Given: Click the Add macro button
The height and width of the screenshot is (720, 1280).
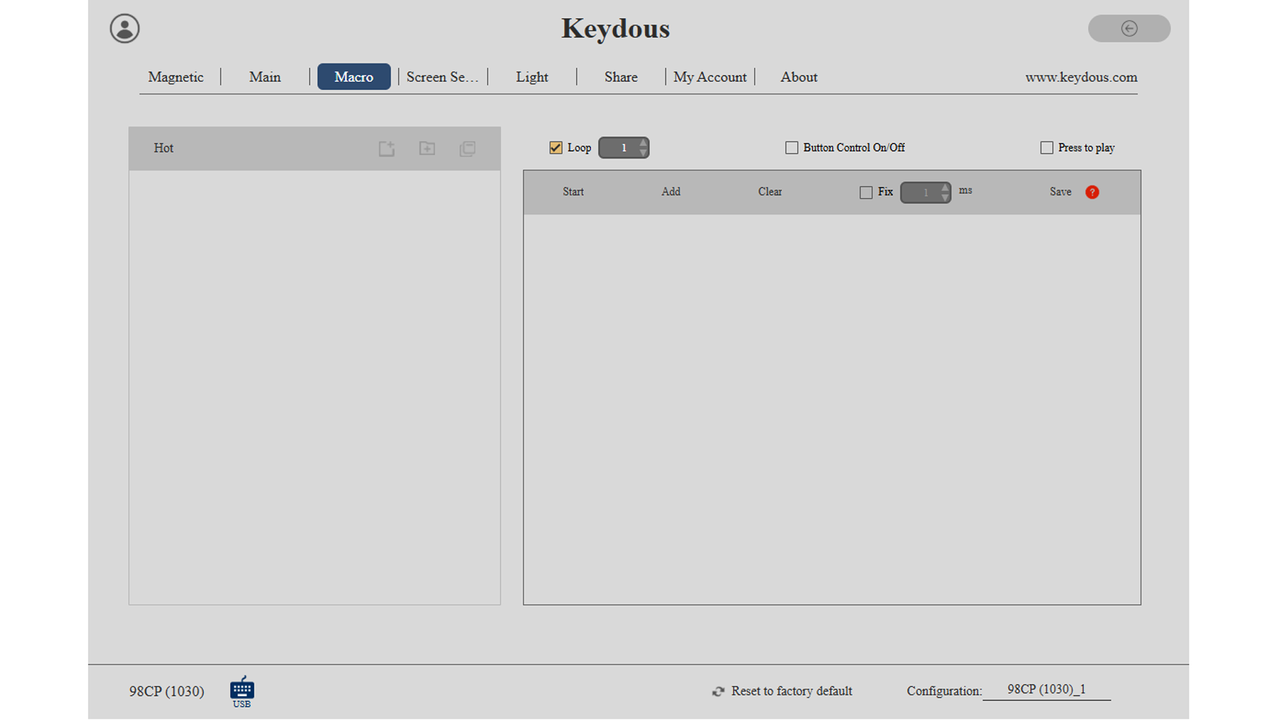Looking at the screenshot, I should (x=671, y=192).
